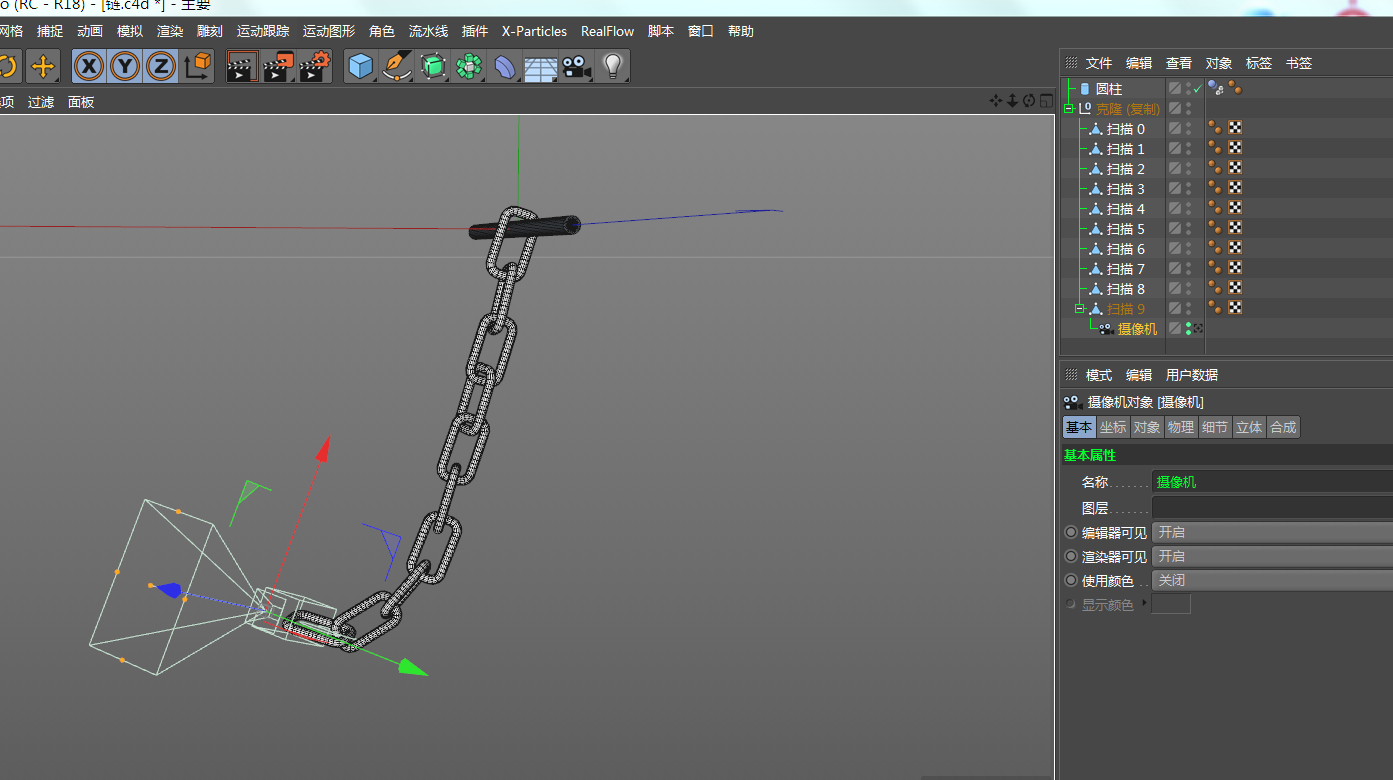Viewport: 1393px width, 780px height.
Task: Open the floor/environment grid icon
Action: click(x=540, y=67)
